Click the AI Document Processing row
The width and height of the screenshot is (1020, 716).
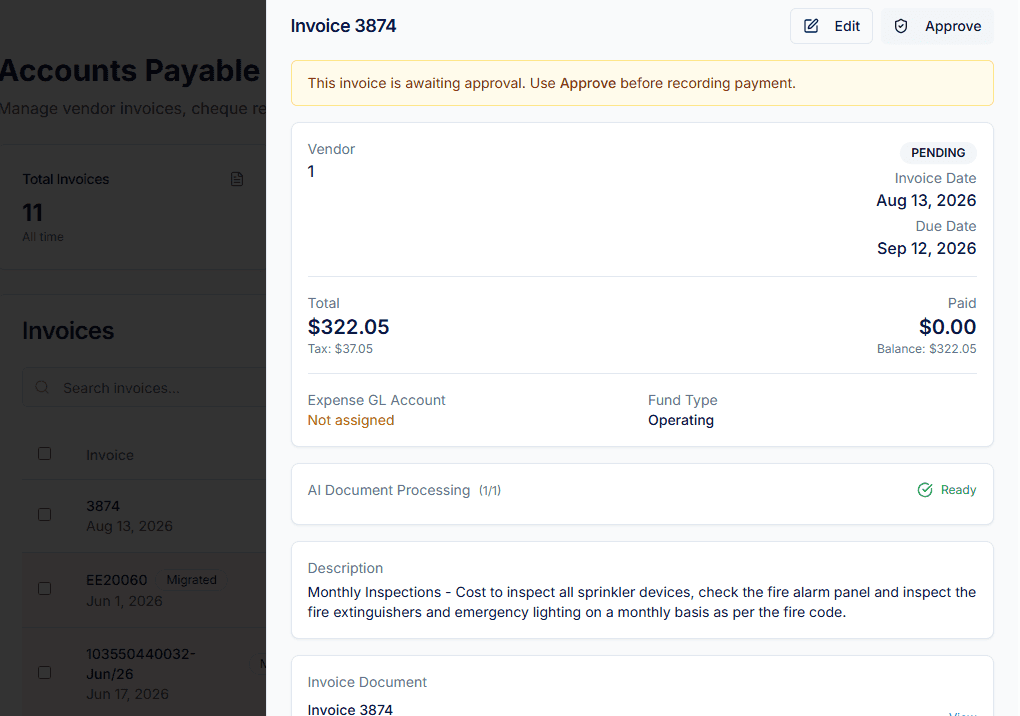tap(642, 494)
